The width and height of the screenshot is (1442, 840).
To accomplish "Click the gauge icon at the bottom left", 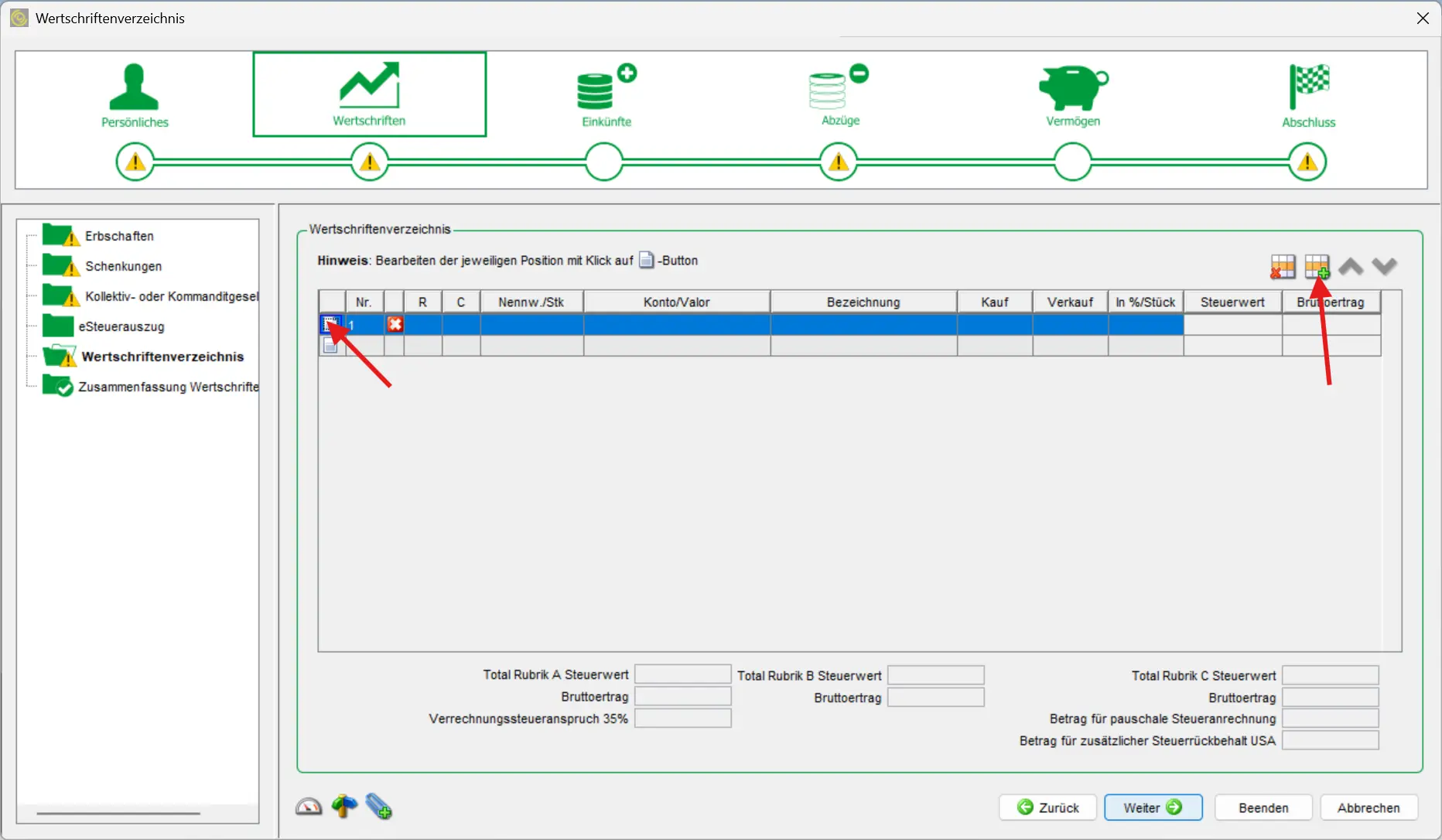I will [309, 807].
